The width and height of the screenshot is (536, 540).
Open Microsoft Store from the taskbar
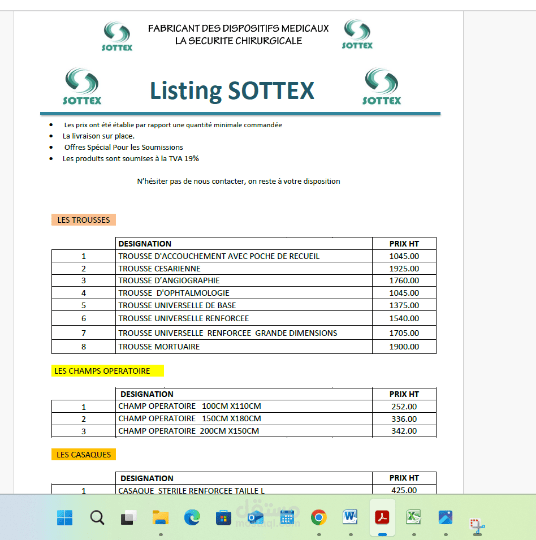[x=224, y=517]
